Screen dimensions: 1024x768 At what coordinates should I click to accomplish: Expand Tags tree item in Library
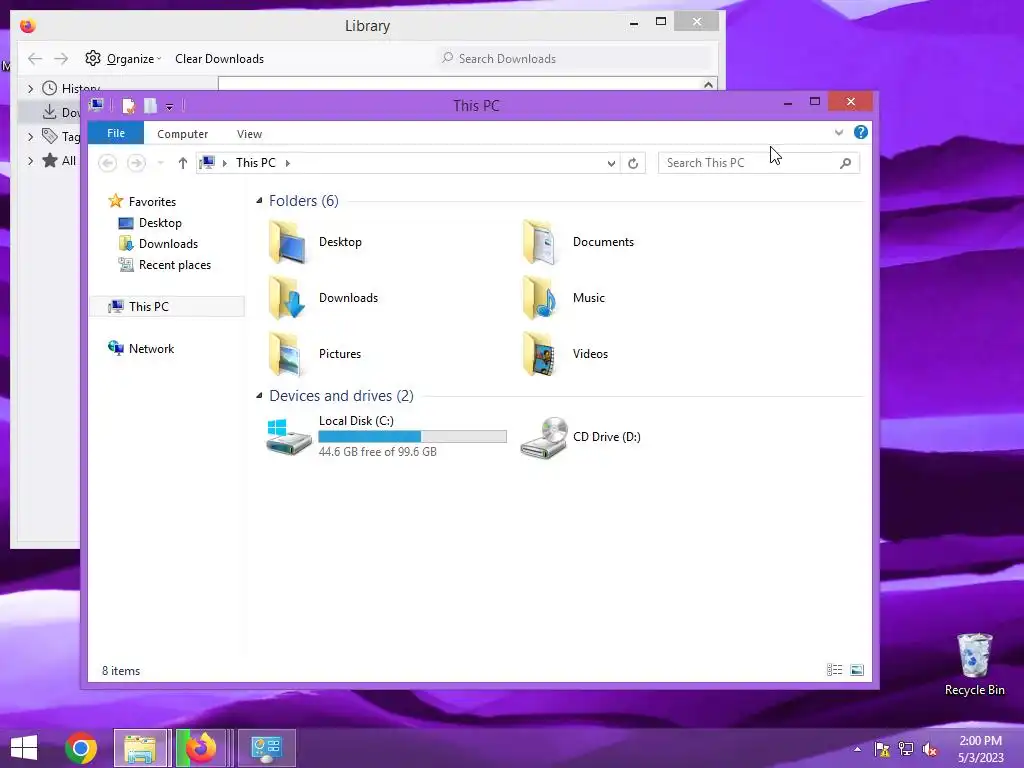30,136
